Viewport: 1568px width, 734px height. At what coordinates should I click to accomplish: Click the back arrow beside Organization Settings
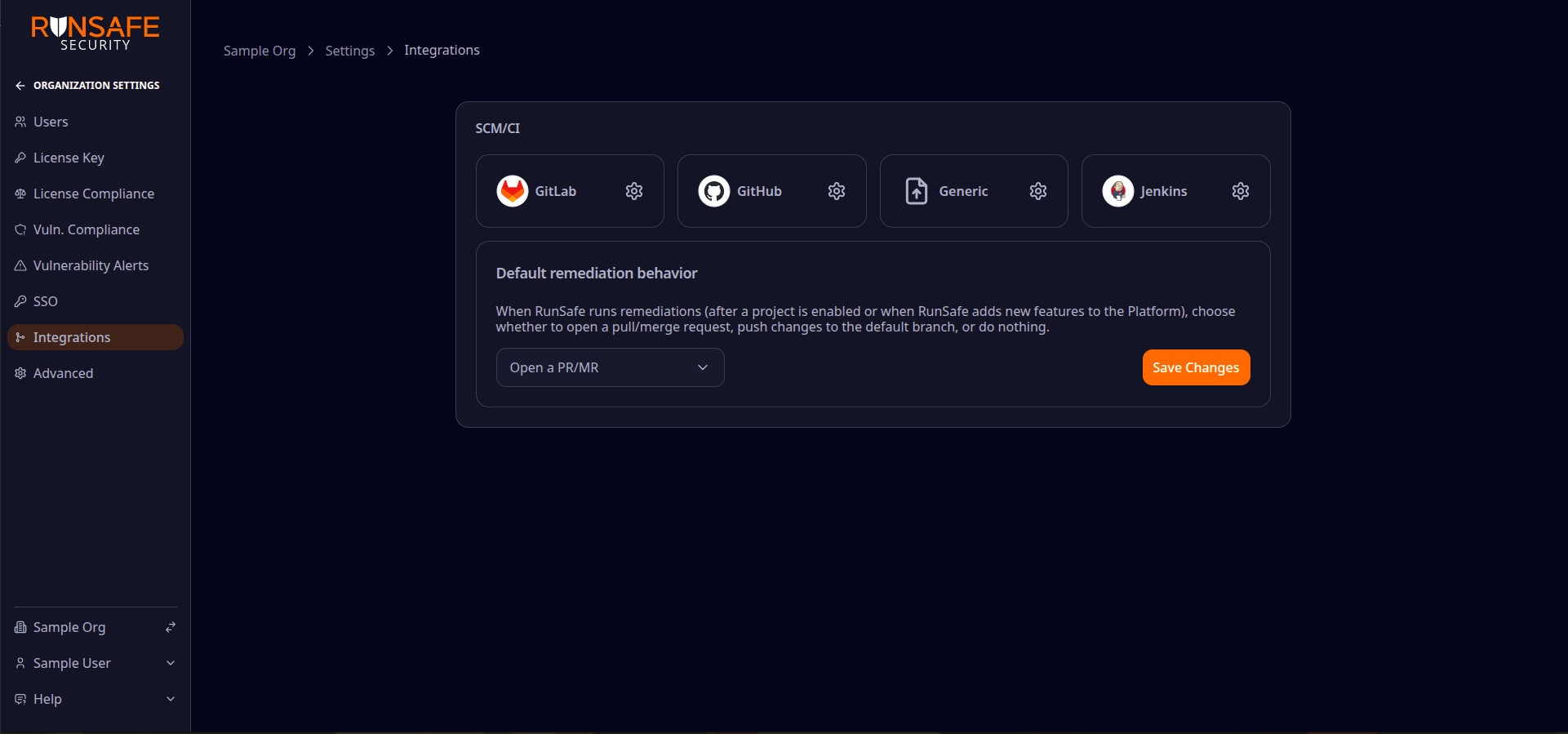click(20, 86)
